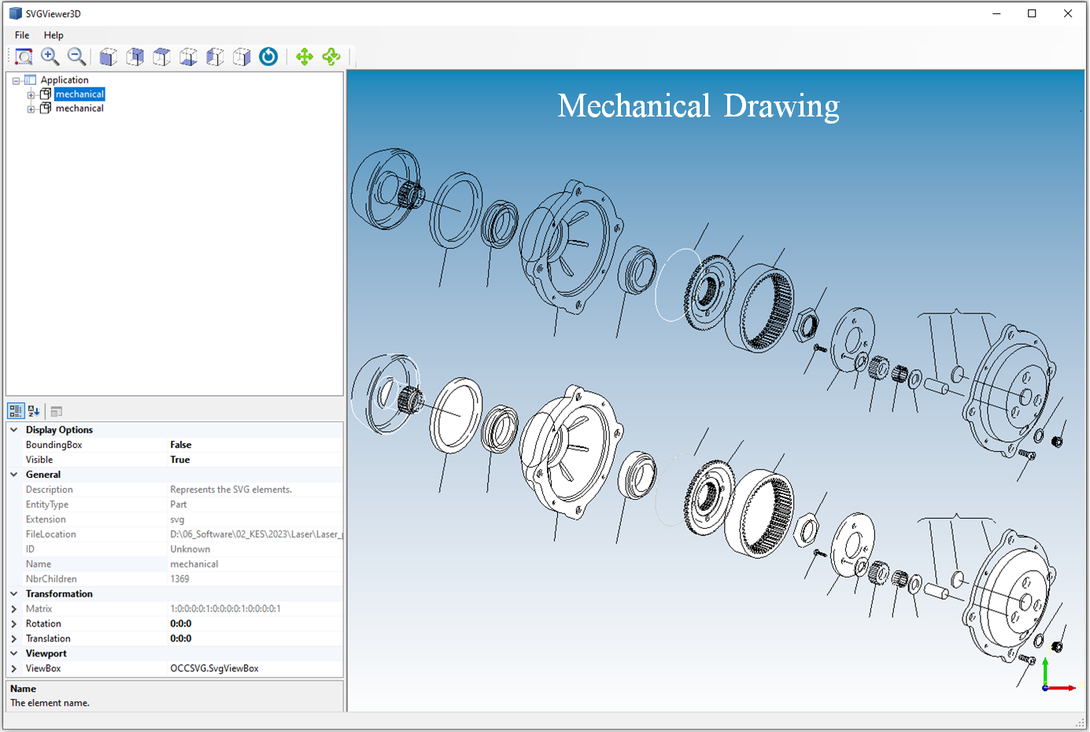Expand the Rotation property row
The image size is (1090, 732).
(14, 624)
